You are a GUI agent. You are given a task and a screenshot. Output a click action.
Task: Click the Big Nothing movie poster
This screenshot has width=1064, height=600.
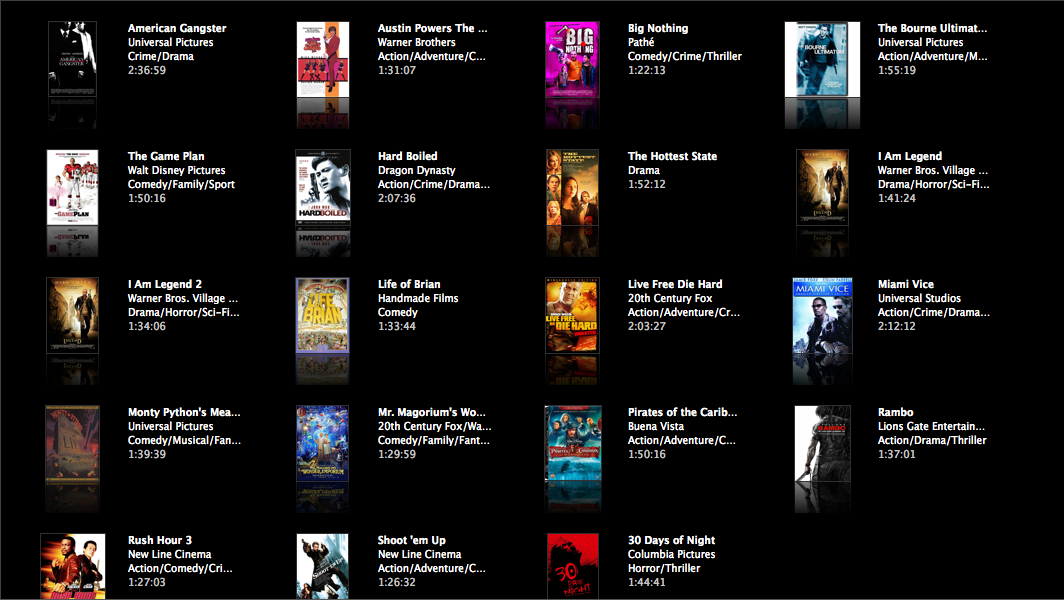click(572, 60)
